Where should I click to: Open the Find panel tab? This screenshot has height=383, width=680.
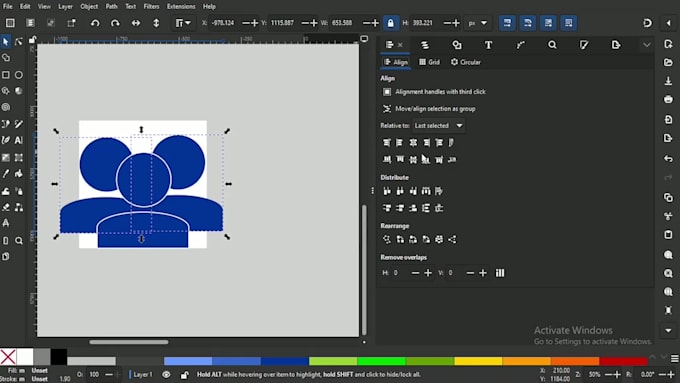552,45
